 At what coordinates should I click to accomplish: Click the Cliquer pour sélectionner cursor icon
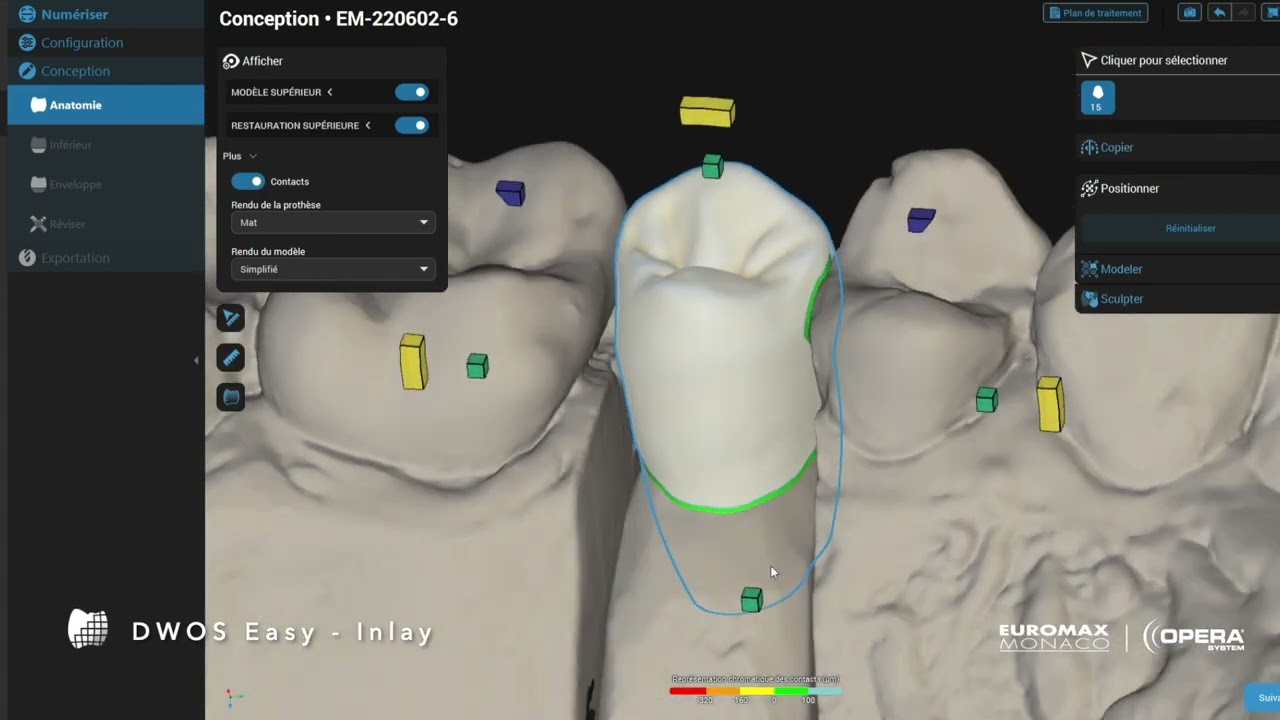pos(1089,60)
